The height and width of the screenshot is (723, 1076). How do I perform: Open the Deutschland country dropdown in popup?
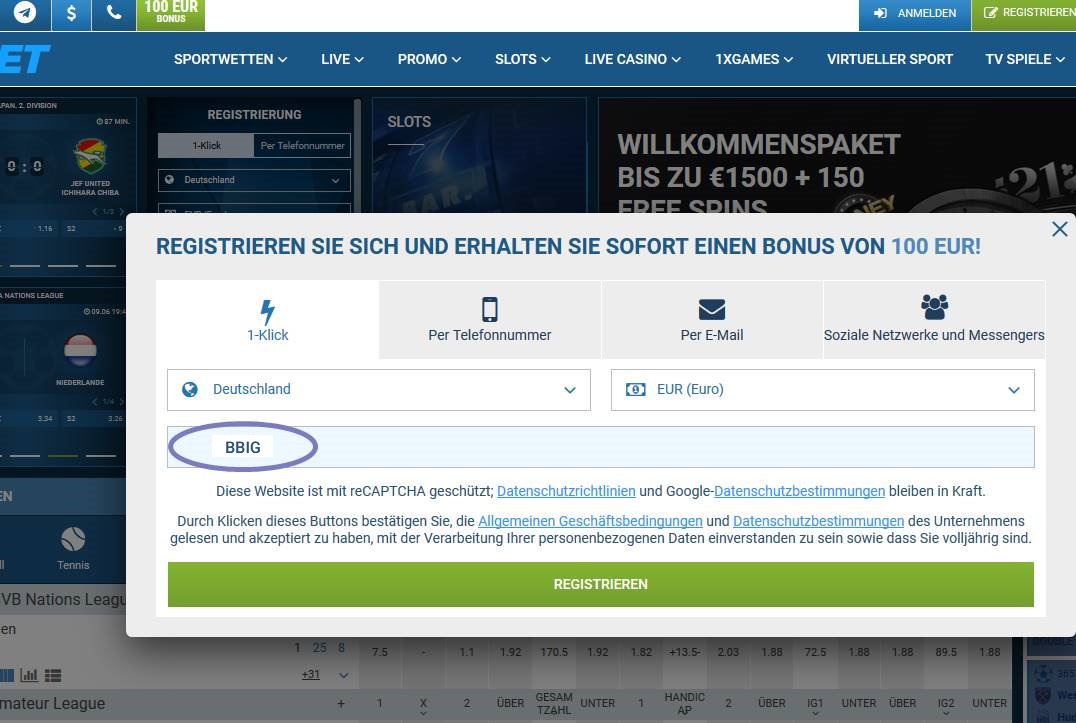[379, 390]
